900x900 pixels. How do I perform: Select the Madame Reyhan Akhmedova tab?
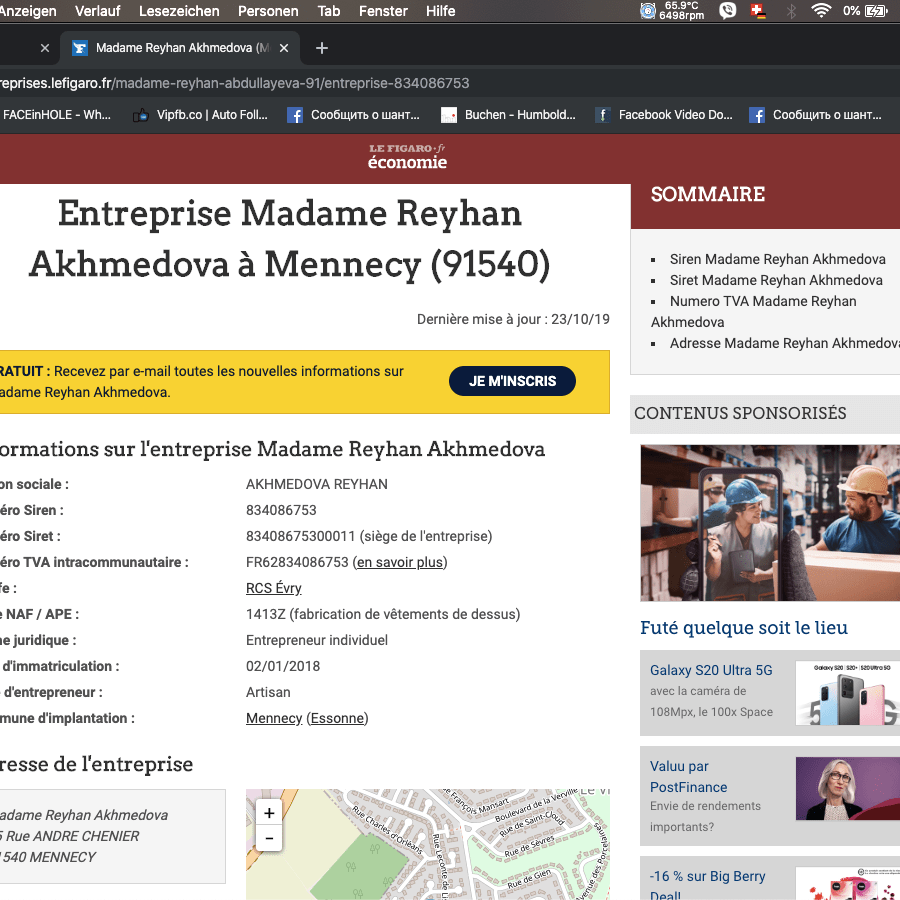180,48
